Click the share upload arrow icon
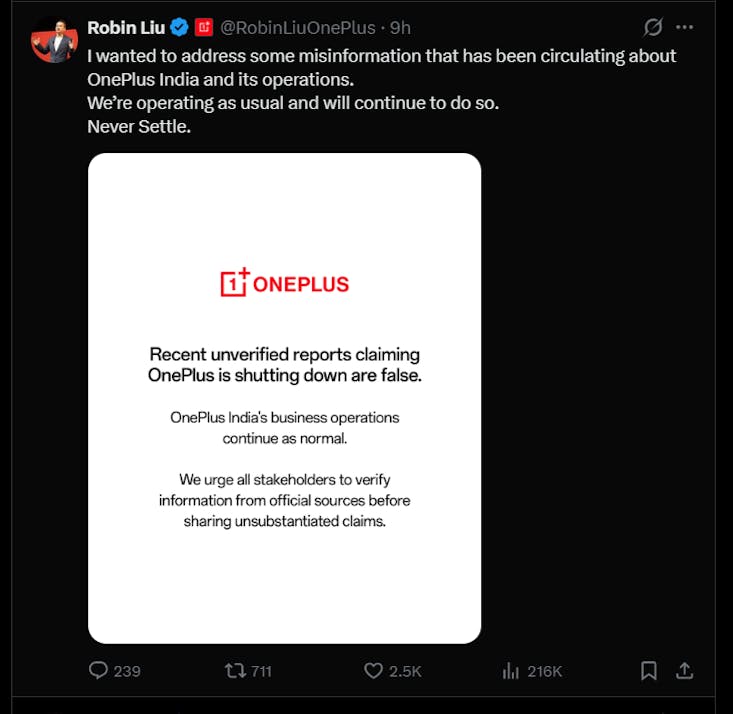The height and width of the screenshot is (714, 733). [x=685, y=670]
